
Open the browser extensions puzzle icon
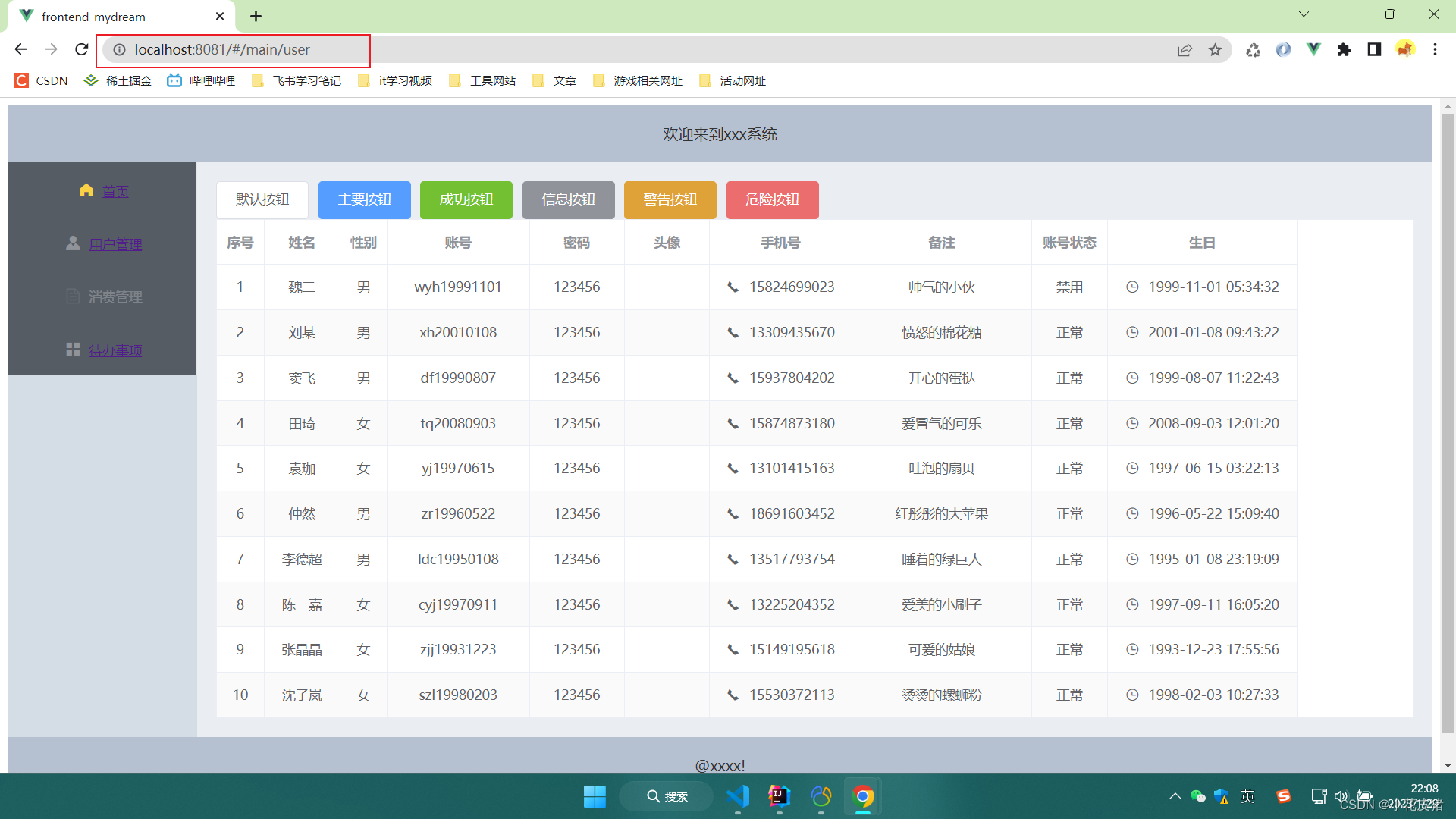(1344, 49)
